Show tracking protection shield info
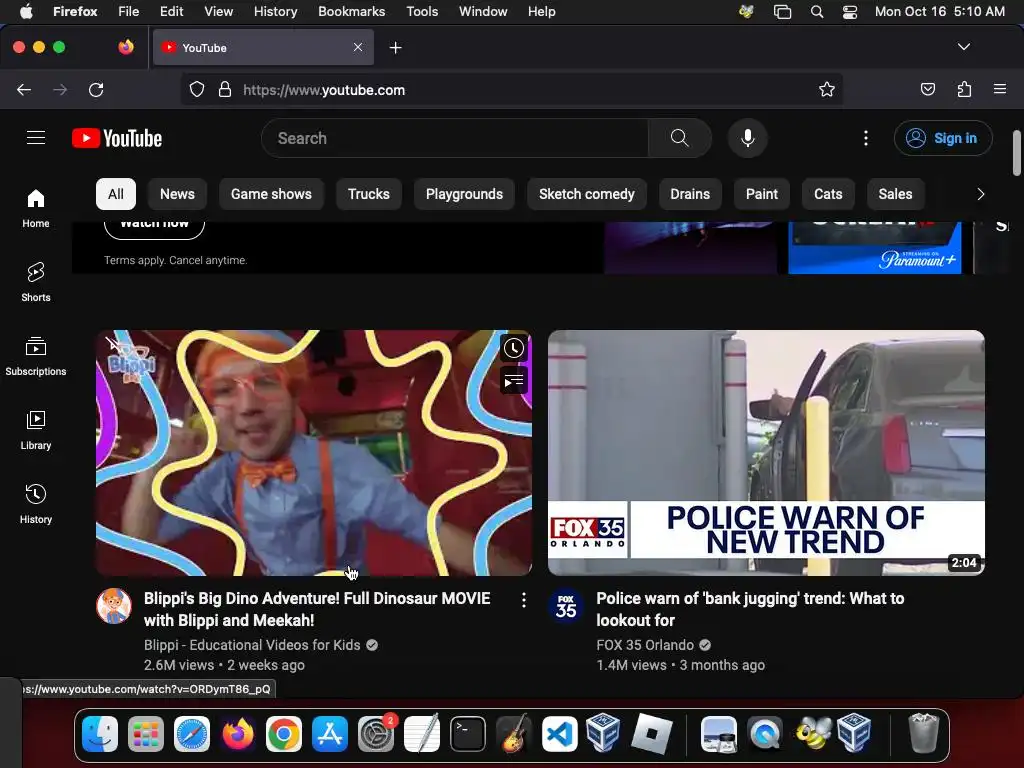The height and width of the screenshot is (768, 1024). coord(197,89)
